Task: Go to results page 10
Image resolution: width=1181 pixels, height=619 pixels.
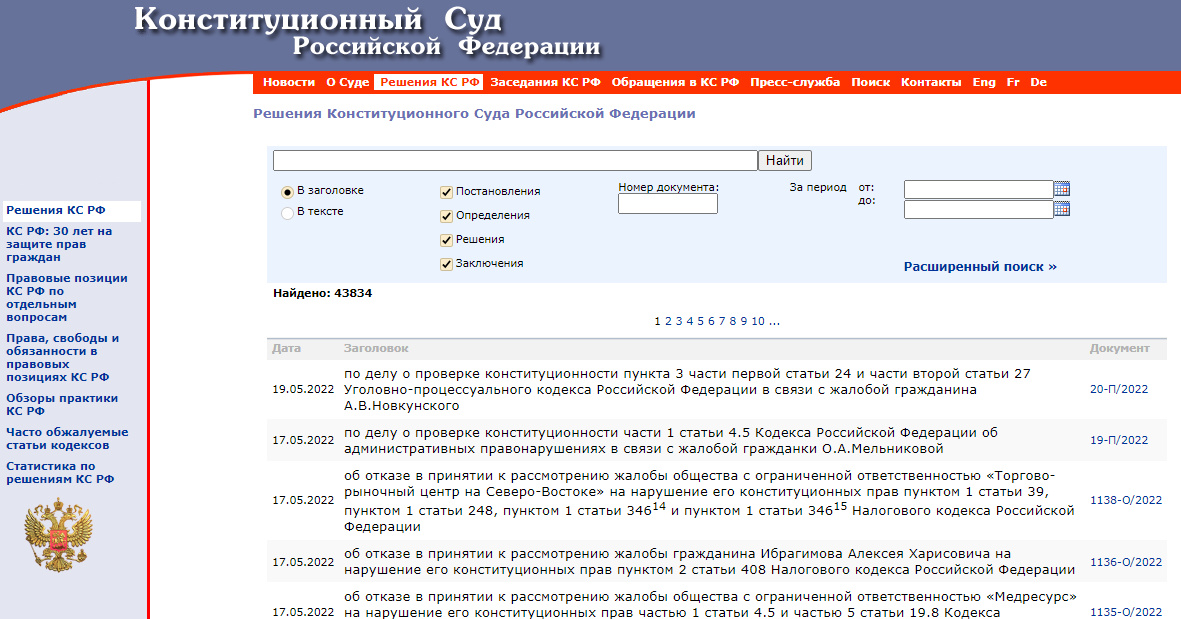Action: [x=758, y=322]
